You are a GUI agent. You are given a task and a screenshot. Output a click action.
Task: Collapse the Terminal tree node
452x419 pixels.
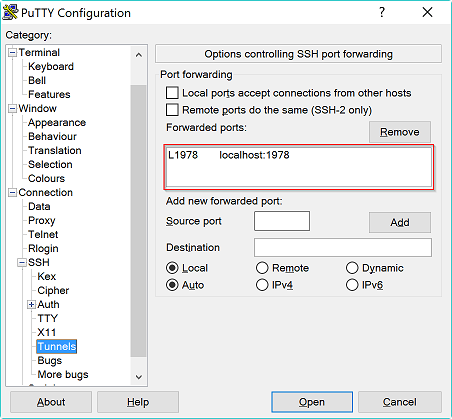pos(12,52)
